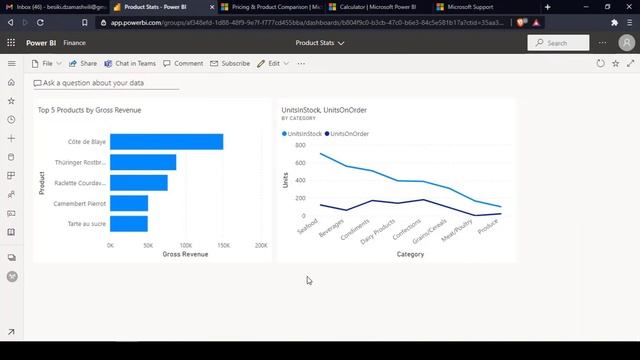
Task: Favorite this dashboard with star icon
Action: point(616,63)
